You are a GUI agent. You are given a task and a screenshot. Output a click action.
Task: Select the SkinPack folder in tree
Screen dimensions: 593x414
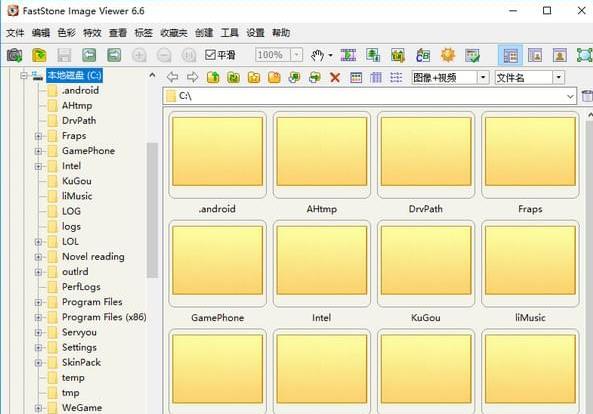coord(81,363)
